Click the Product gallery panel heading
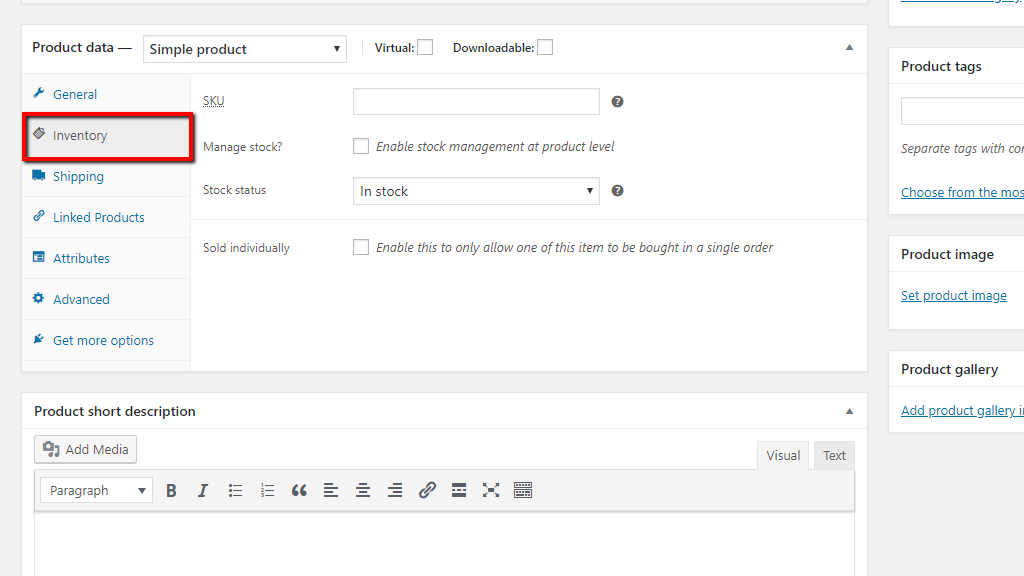 pyautogui.click(x=950, y=370)
